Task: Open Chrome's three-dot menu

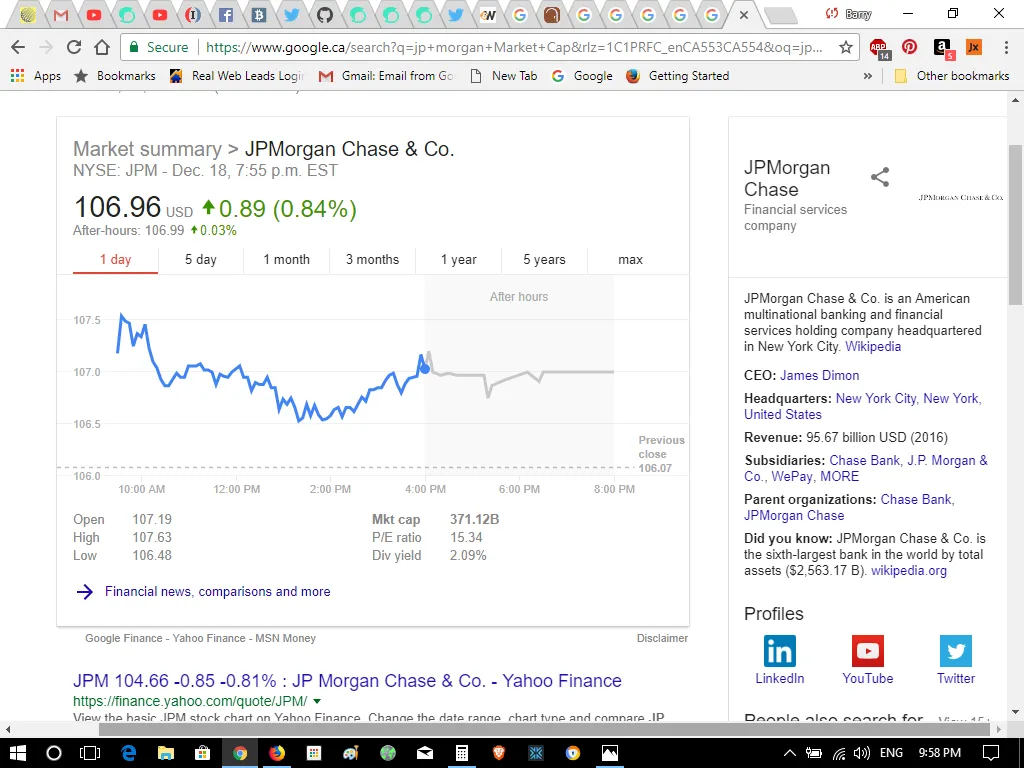Action: pos(1006,47)
